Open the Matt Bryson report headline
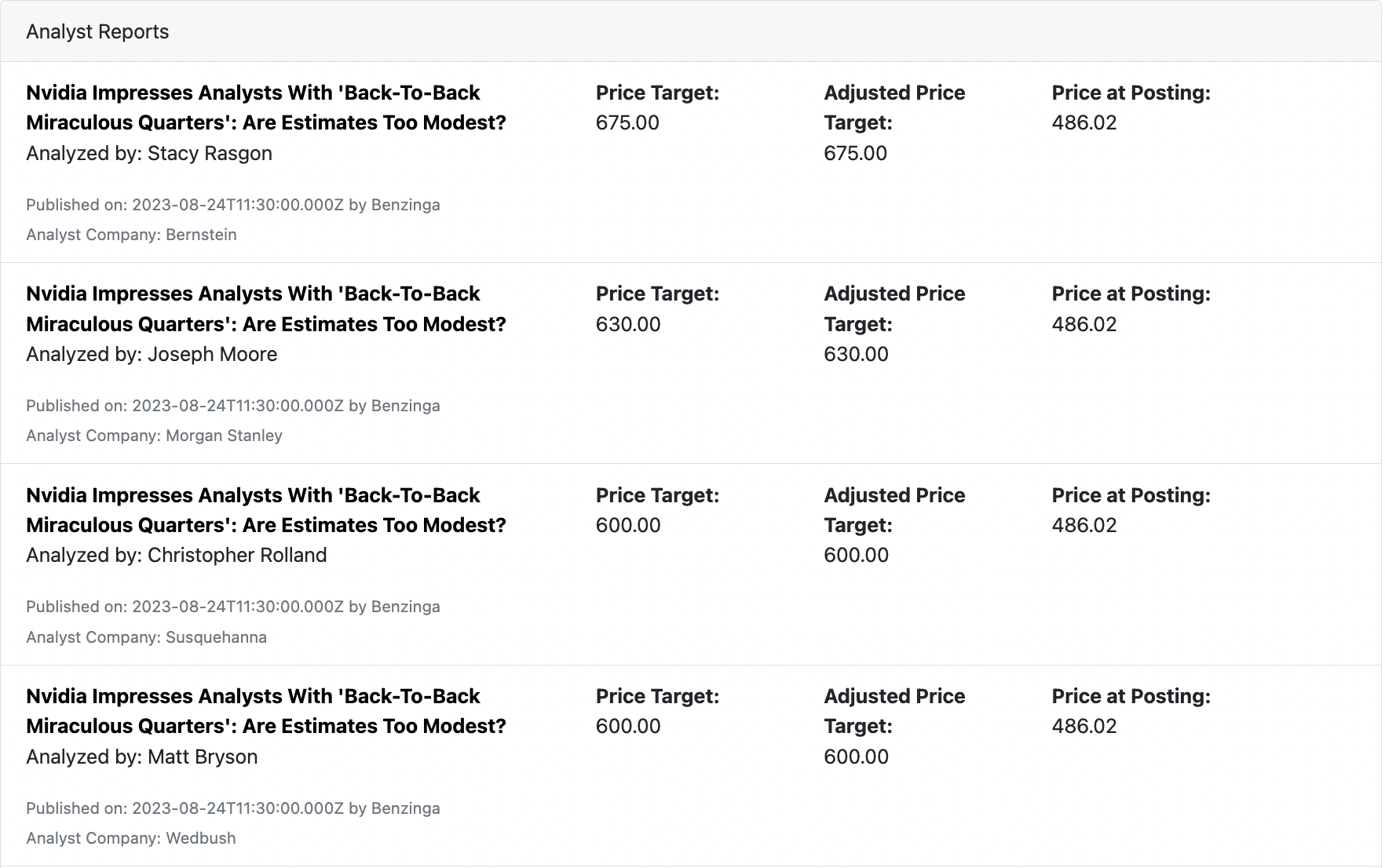 pos(266,711)
